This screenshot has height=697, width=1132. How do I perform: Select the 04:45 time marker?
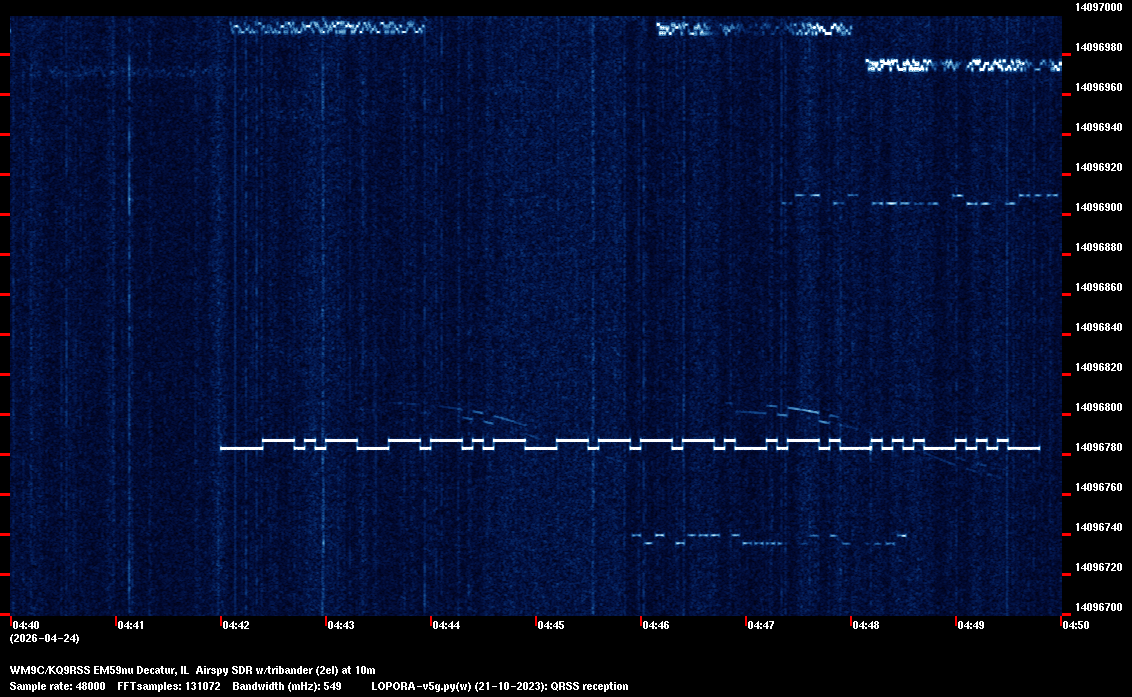(x=551, y=625)
